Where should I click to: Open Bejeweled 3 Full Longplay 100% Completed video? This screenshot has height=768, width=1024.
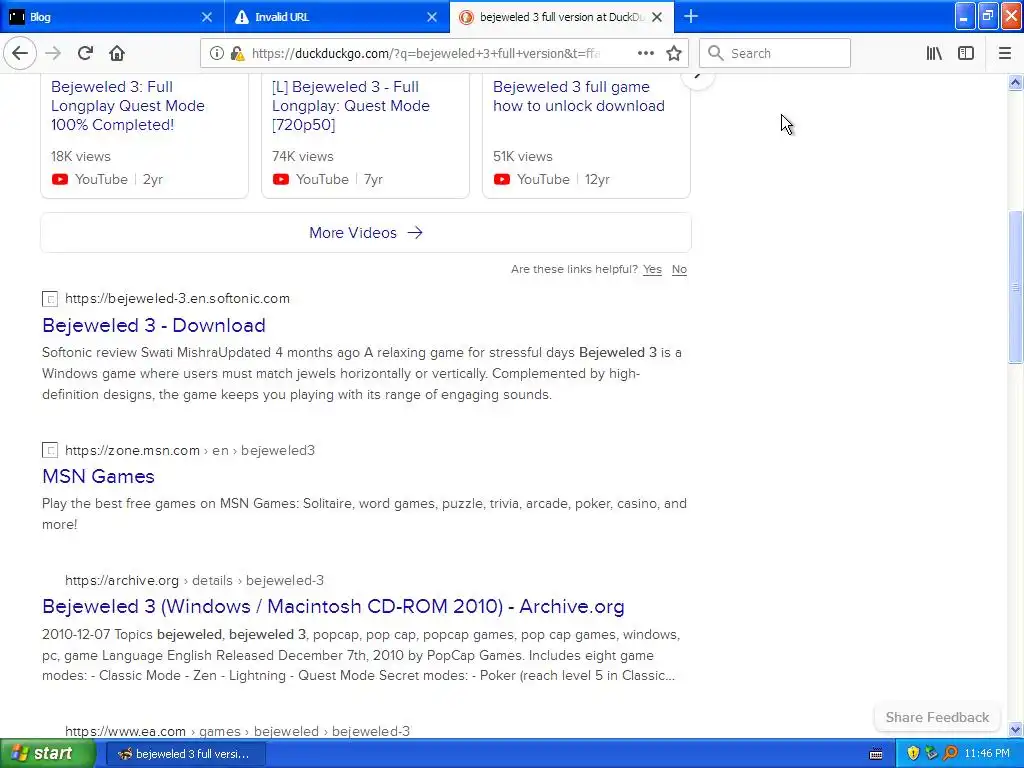coord(128,106)
